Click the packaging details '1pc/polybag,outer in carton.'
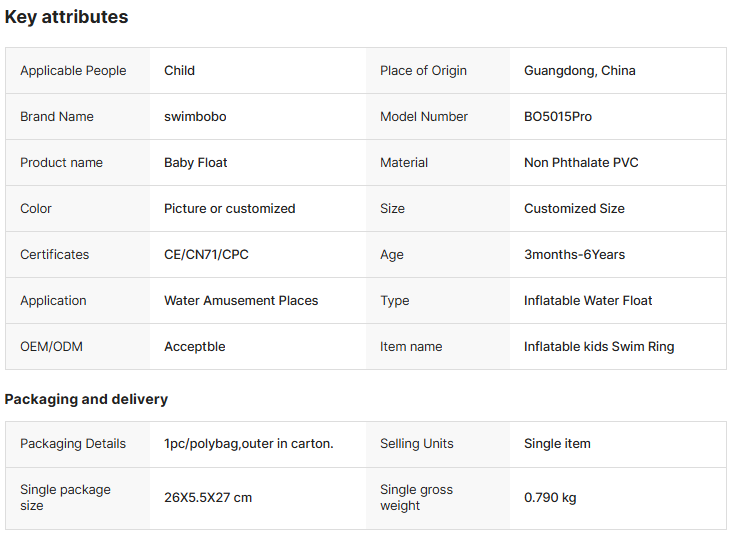 click(248, 444)
